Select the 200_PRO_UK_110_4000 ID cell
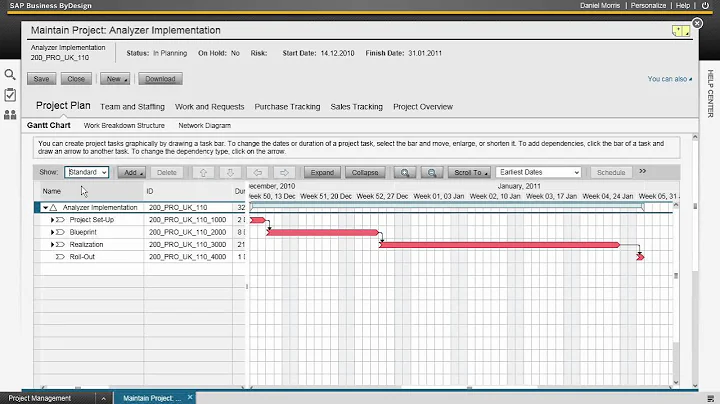Image resolution: width=720 pixels, height=404 pixels. tap(187, 257)
